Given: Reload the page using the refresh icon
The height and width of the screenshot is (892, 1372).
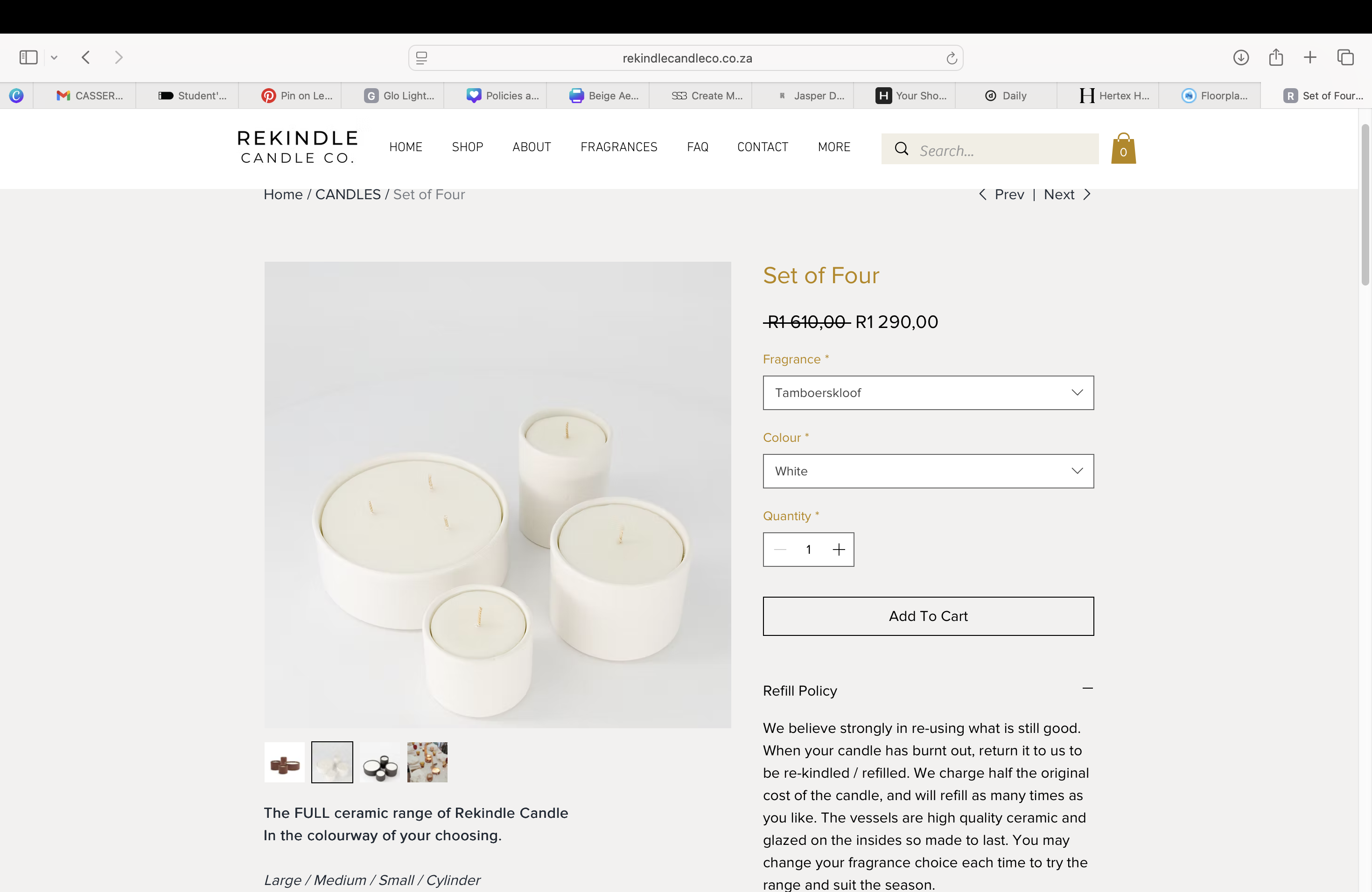Looking at the screenshot, I should point(951,58).
